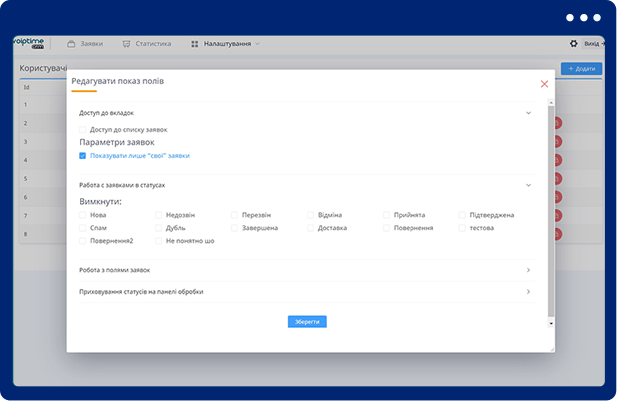The width and height of the screenshot is (617, 401).
Task: Tick the Спам status checkbox
Action: click(x=82, y=228)
